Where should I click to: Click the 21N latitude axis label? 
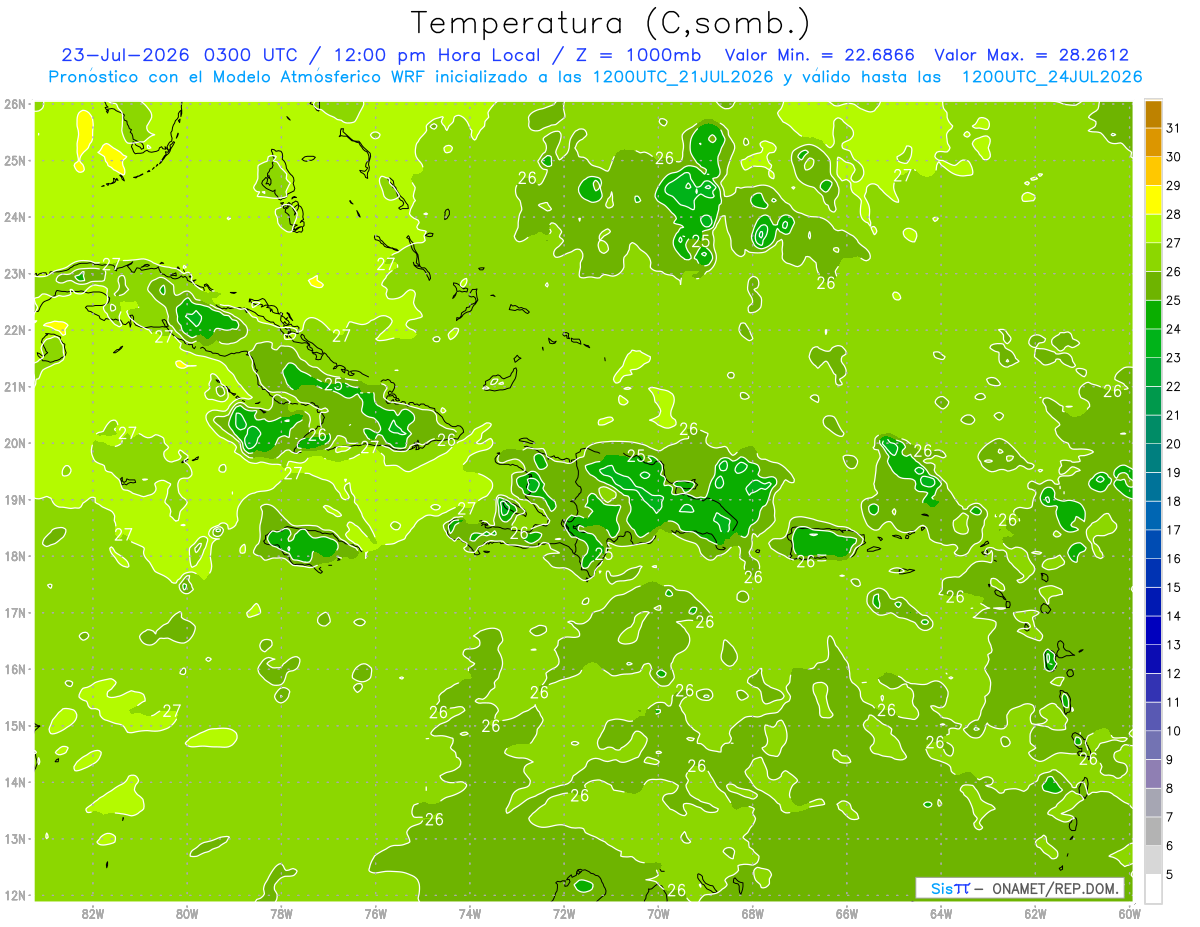14,386
